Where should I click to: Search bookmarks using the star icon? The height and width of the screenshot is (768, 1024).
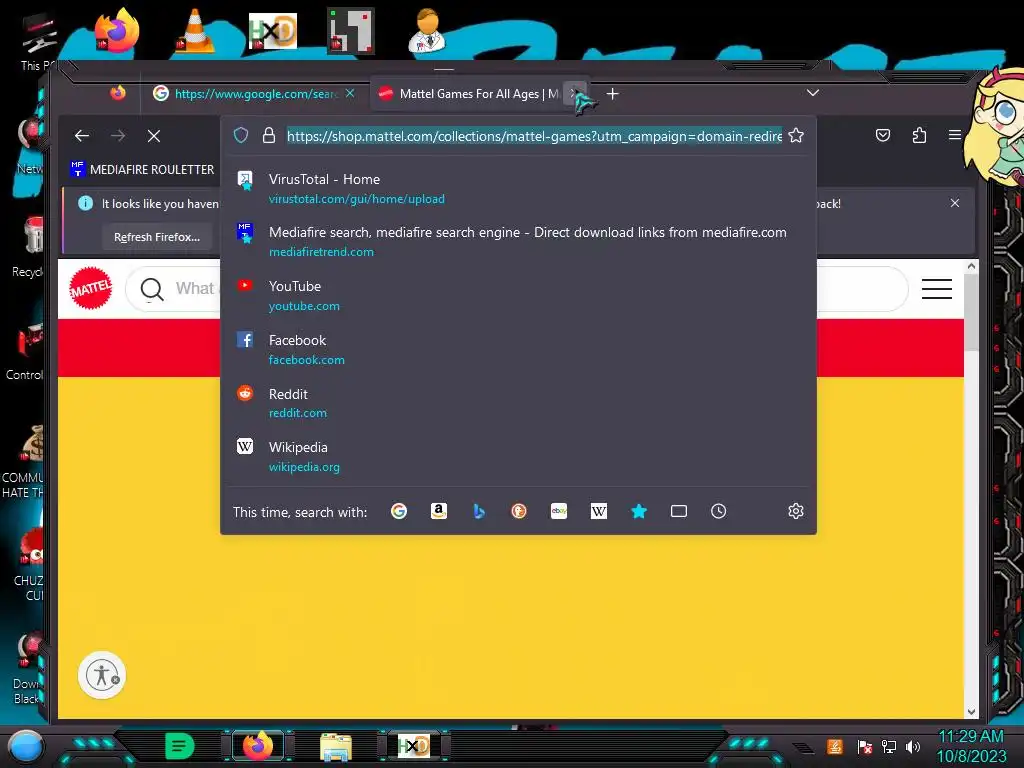639,511
